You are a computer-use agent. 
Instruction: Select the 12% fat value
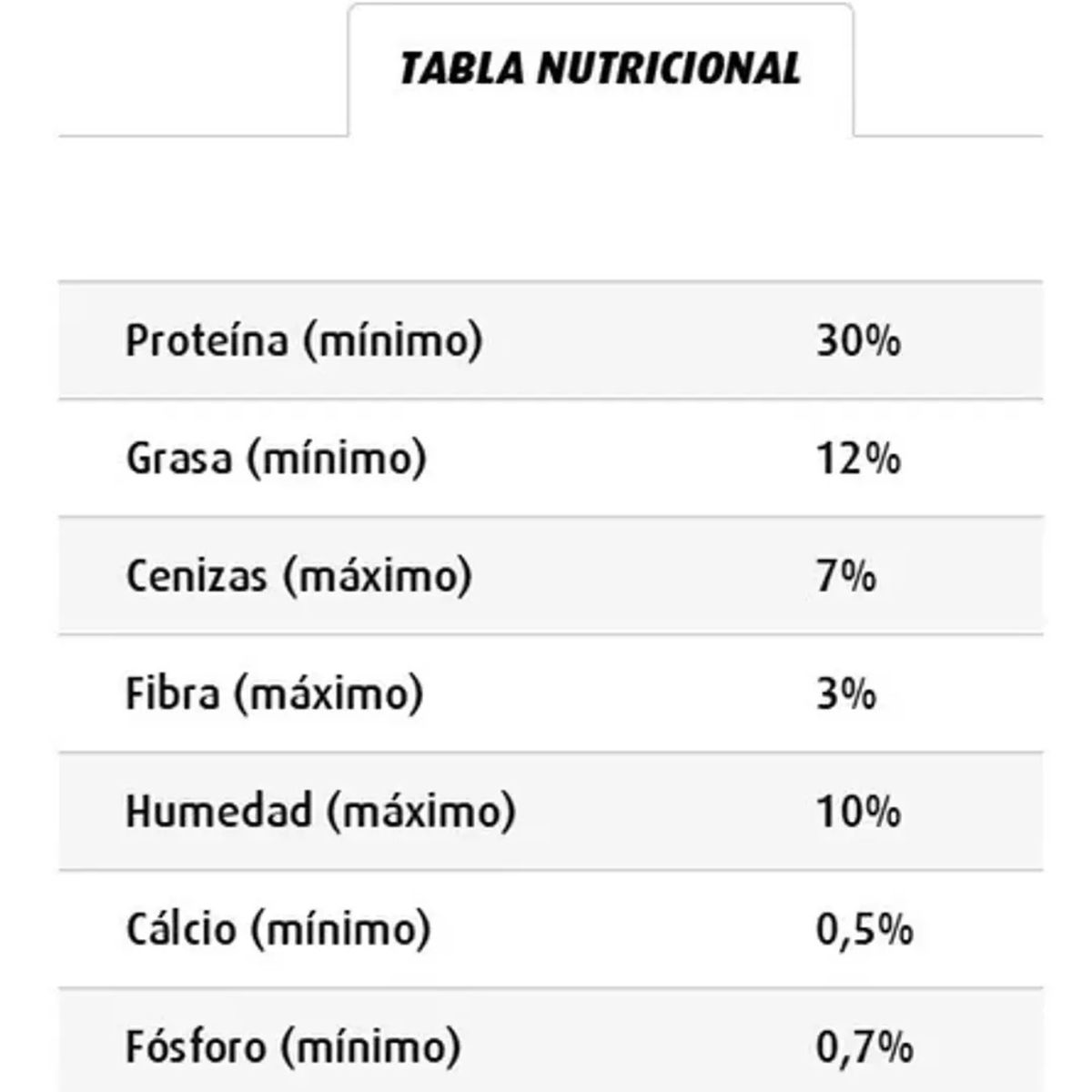[858, 458]
